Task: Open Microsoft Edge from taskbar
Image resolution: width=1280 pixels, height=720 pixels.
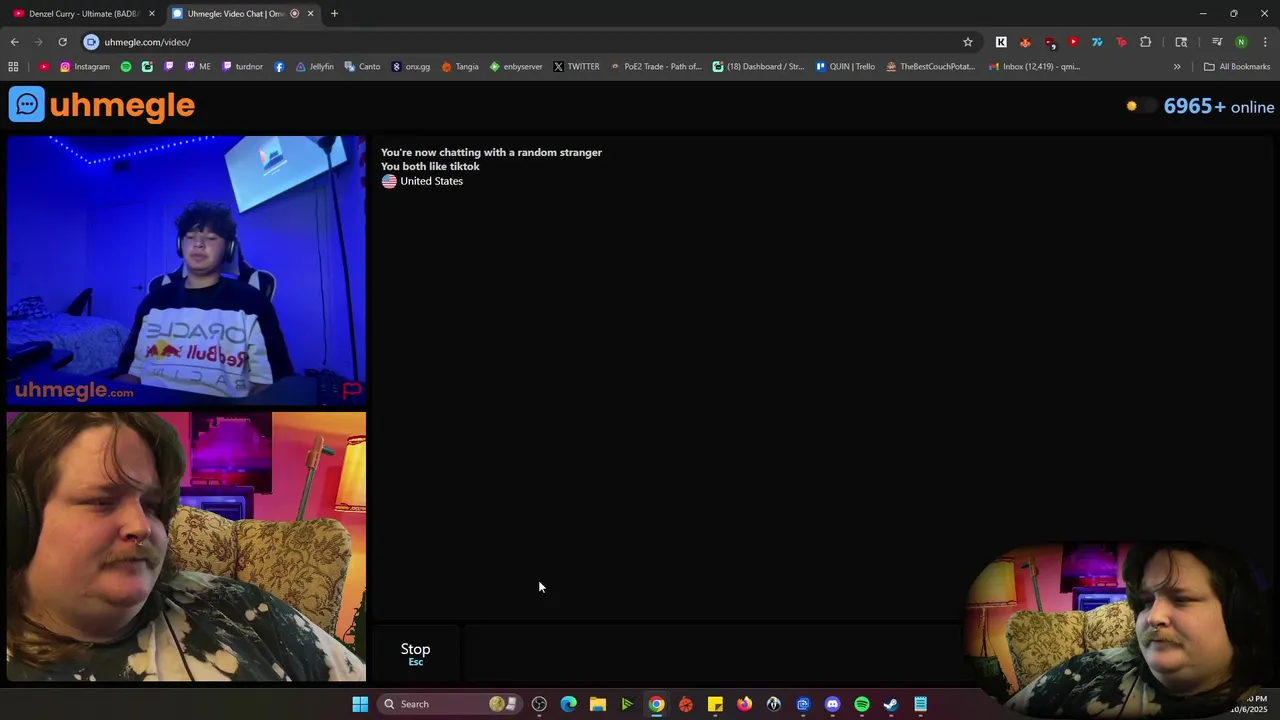Action: pyautogui.click(x=568, y=704)
